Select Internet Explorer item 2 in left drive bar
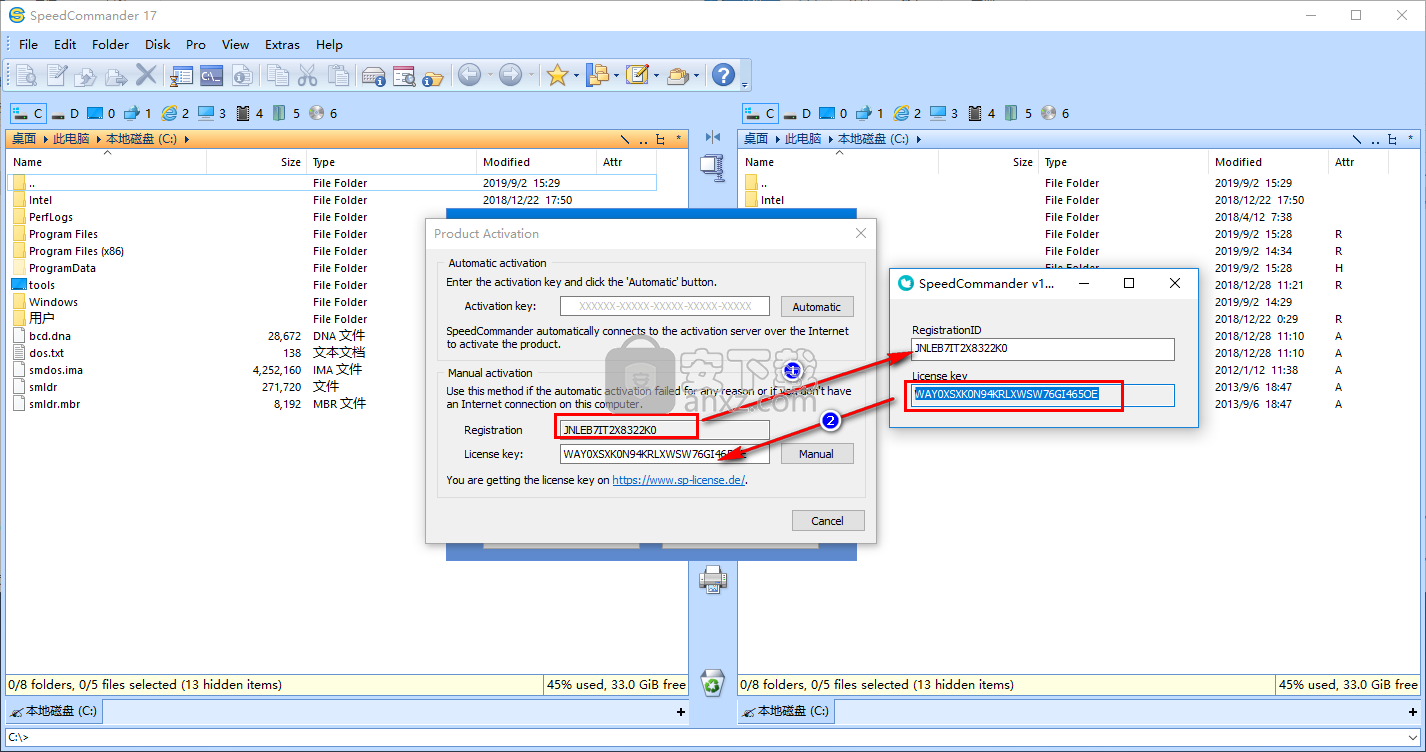The image size is (1426, 752). click(x=176, y=113)
